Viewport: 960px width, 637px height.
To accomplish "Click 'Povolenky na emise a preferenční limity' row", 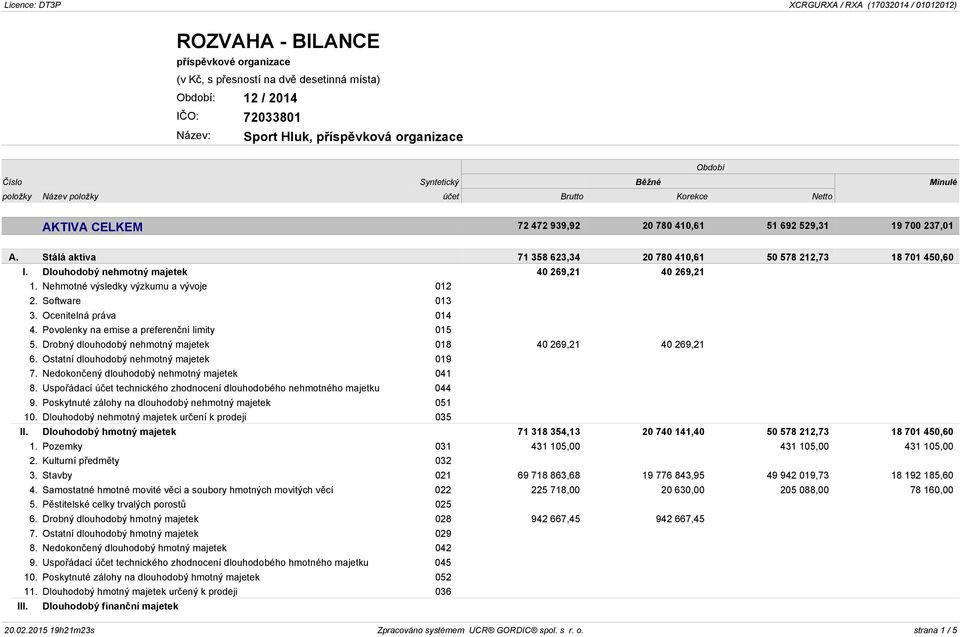I will tap(128, 330).
